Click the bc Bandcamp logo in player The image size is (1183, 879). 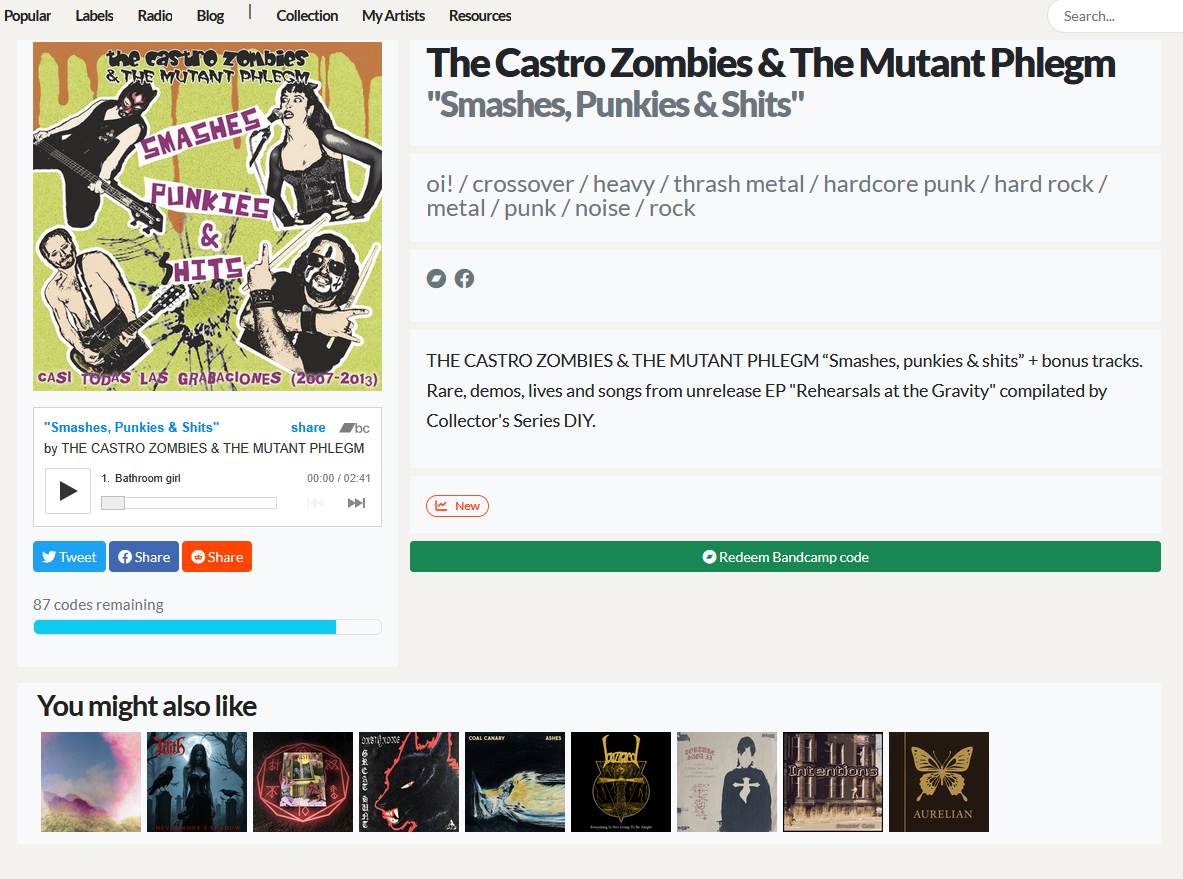355,428
